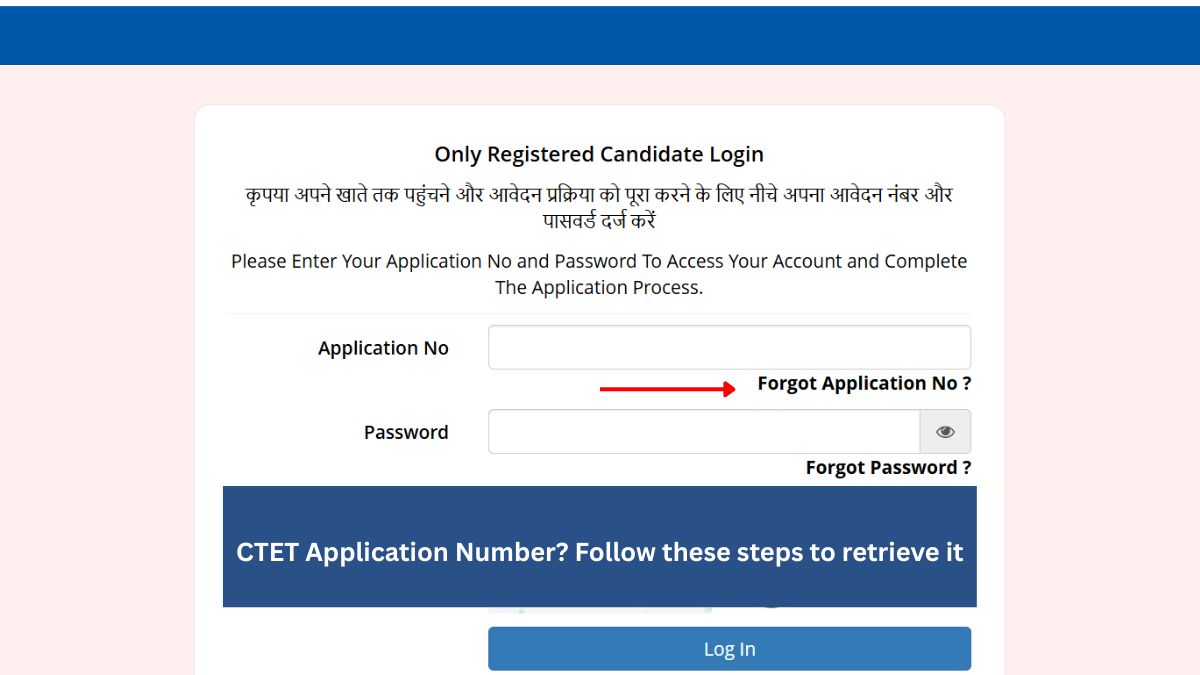This screenshot has height=675, width=1200.
Task: Click the 'Application No' field label
Action: click(x=383, y=348)
